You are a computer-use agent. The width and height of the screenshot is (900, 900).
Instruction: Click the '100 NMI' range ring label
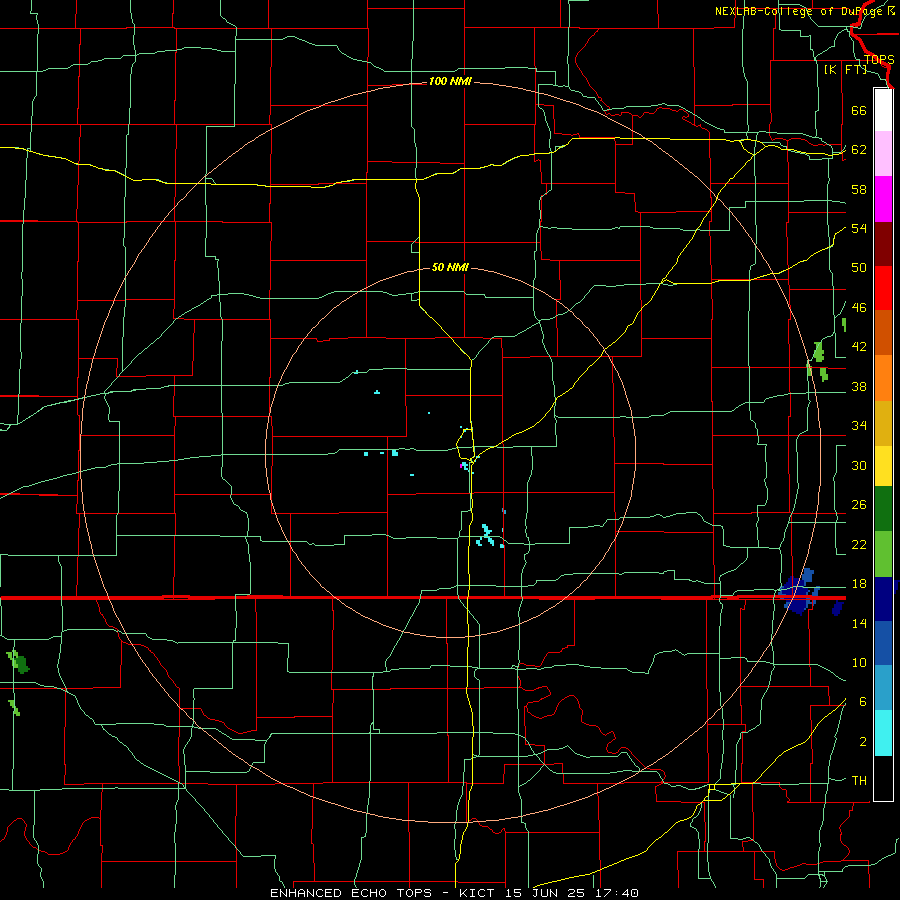click(x=450, y=82)
